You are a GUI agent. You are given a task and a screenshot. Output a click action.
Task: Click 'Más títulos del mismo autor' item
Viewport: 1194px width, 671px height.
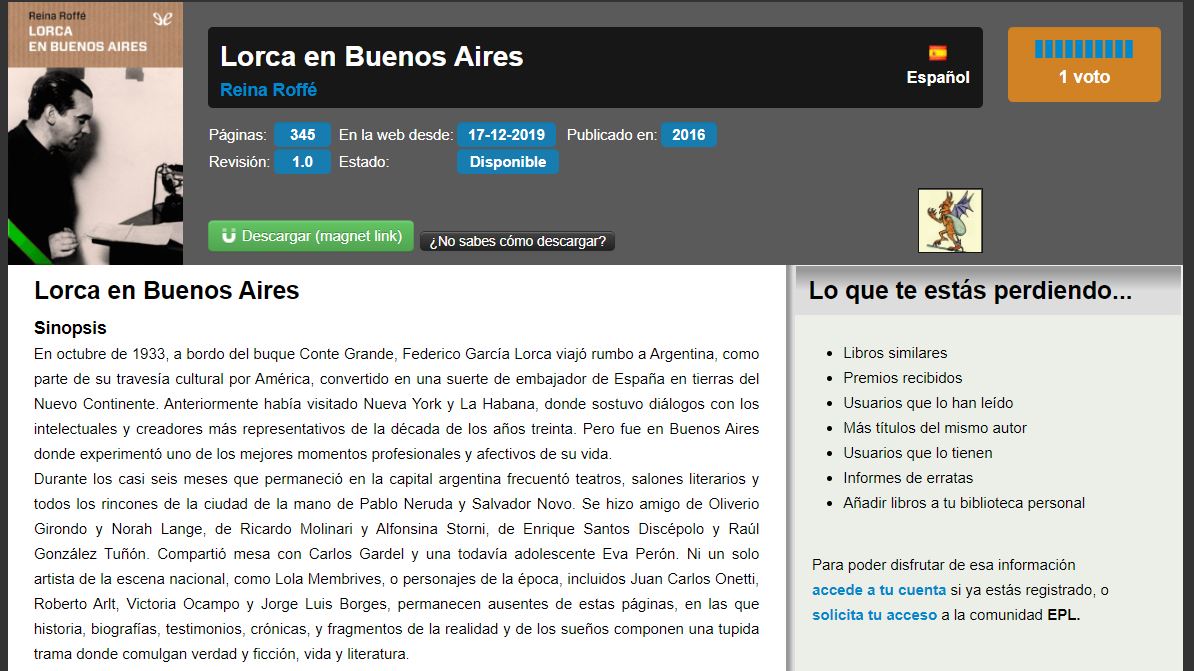click(934, 428)
